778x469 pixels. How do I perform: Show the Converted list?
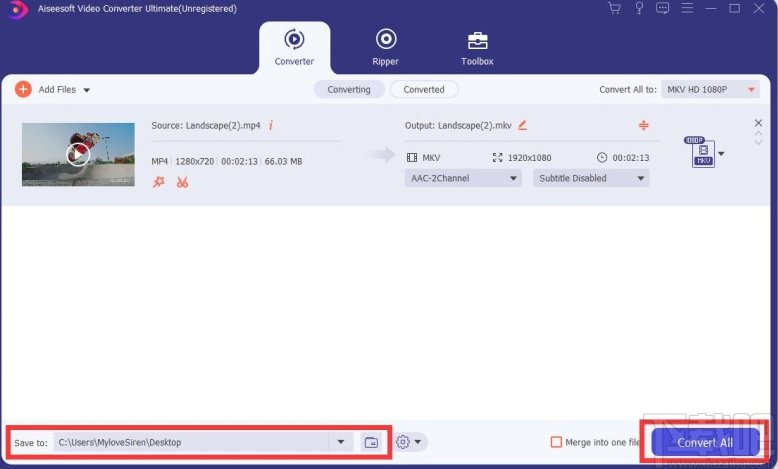pos(424,89)
